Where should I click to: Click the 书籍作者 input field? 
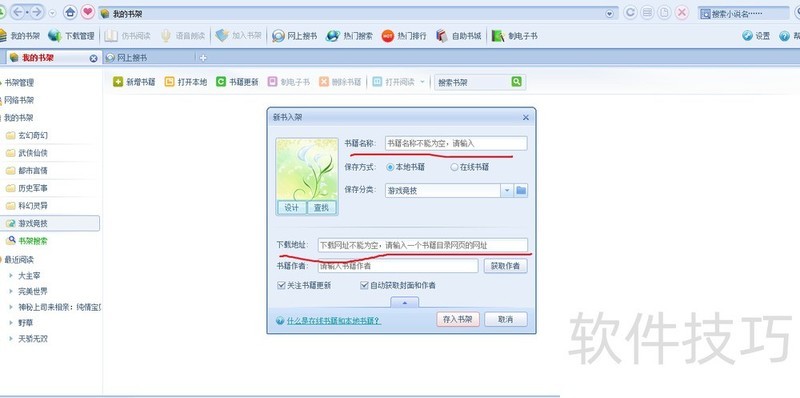tap(397, 266)
